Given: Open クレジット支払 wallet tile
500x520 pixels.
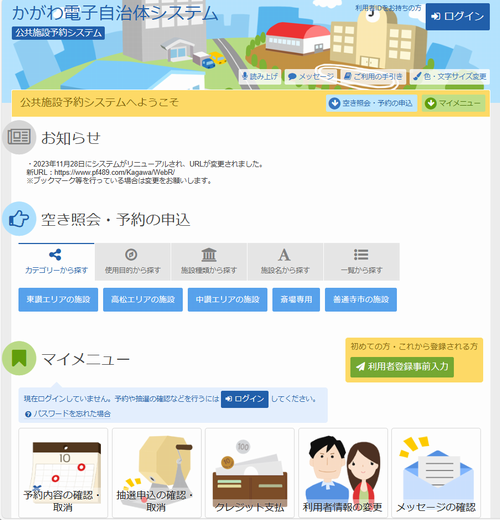Looking at the screenshot, I should point(250,473).
